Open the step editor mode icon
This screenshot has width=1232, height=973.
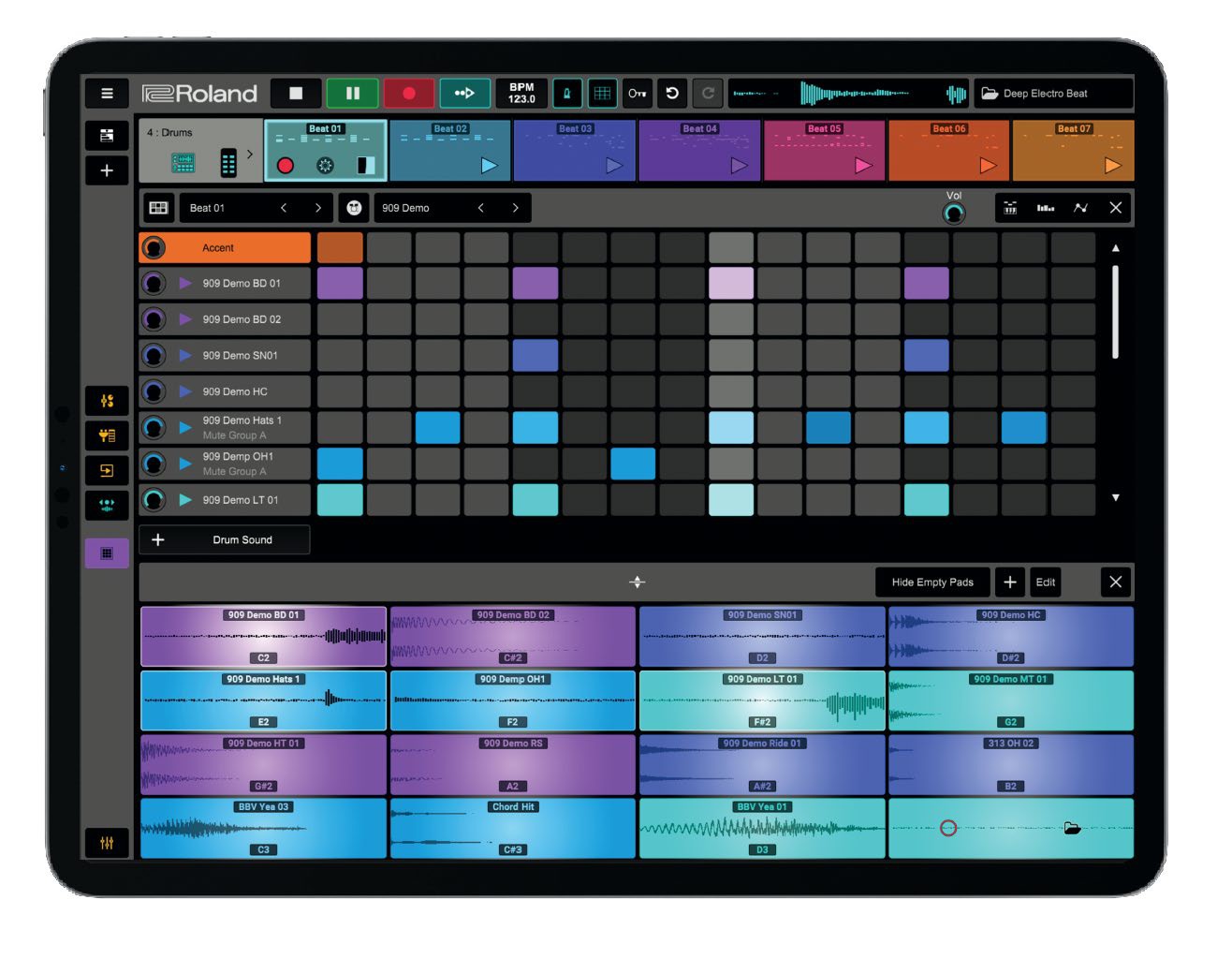coord(1010,208)
